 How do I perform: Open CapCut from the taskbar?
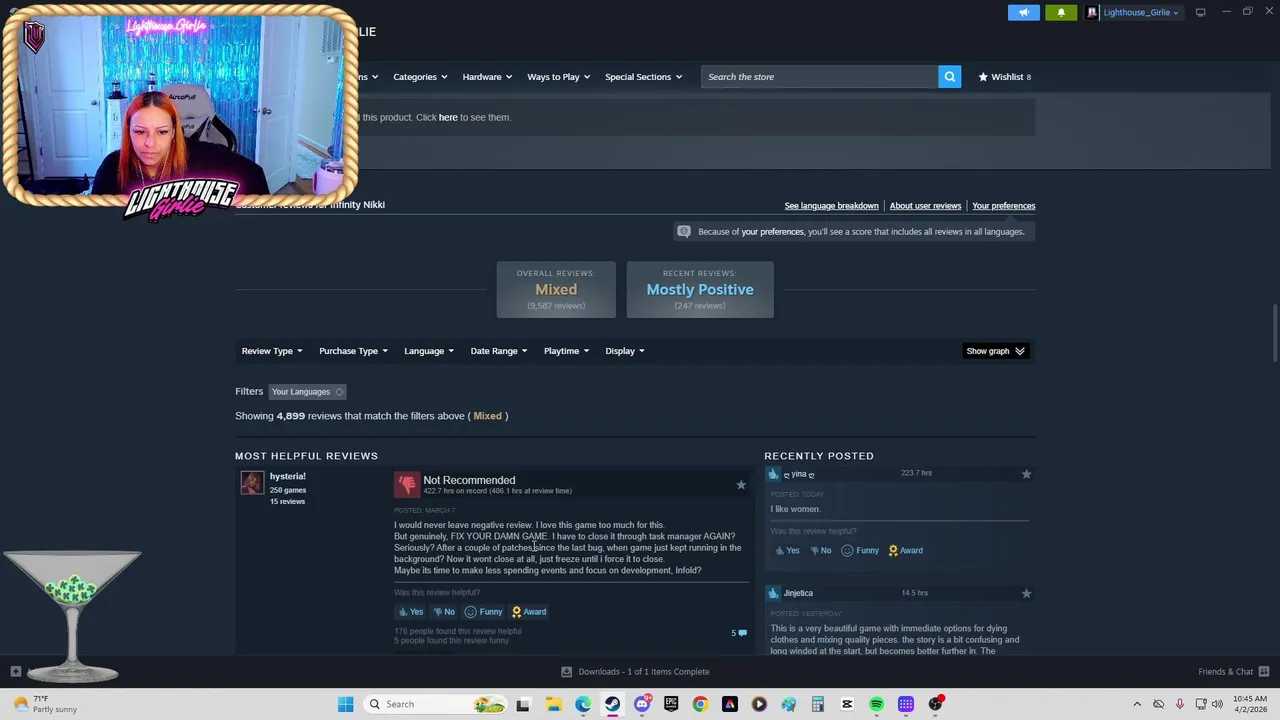coord(847,704)
